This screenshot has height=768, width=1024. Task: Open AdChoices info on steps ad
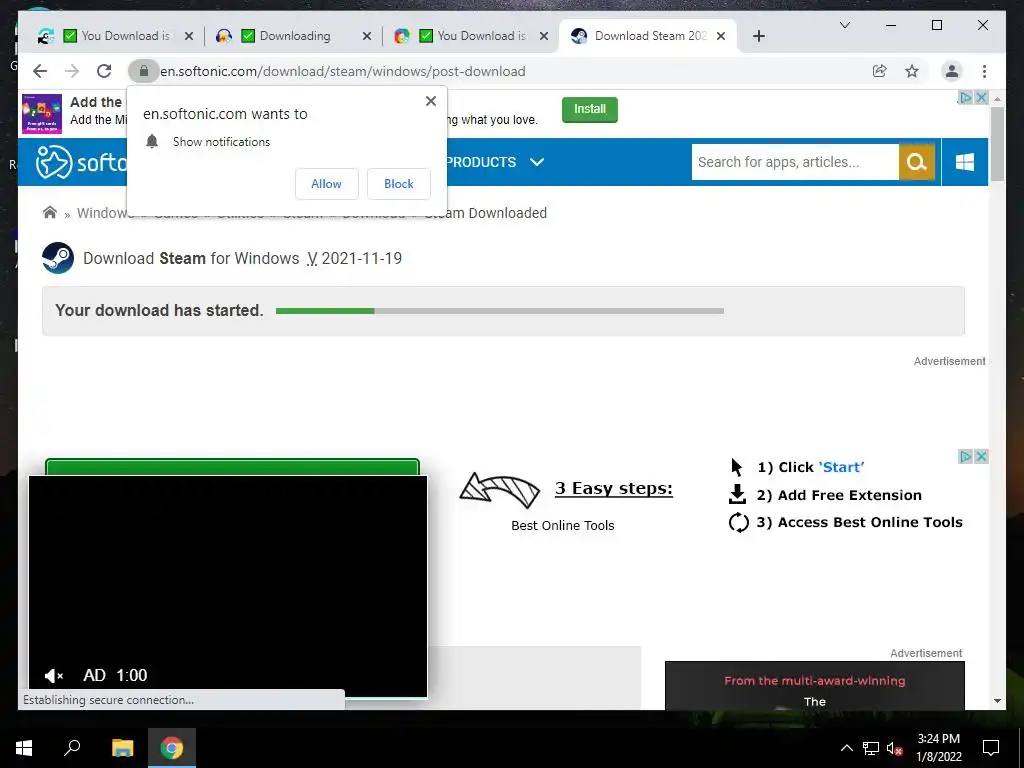tap(965, 456)
